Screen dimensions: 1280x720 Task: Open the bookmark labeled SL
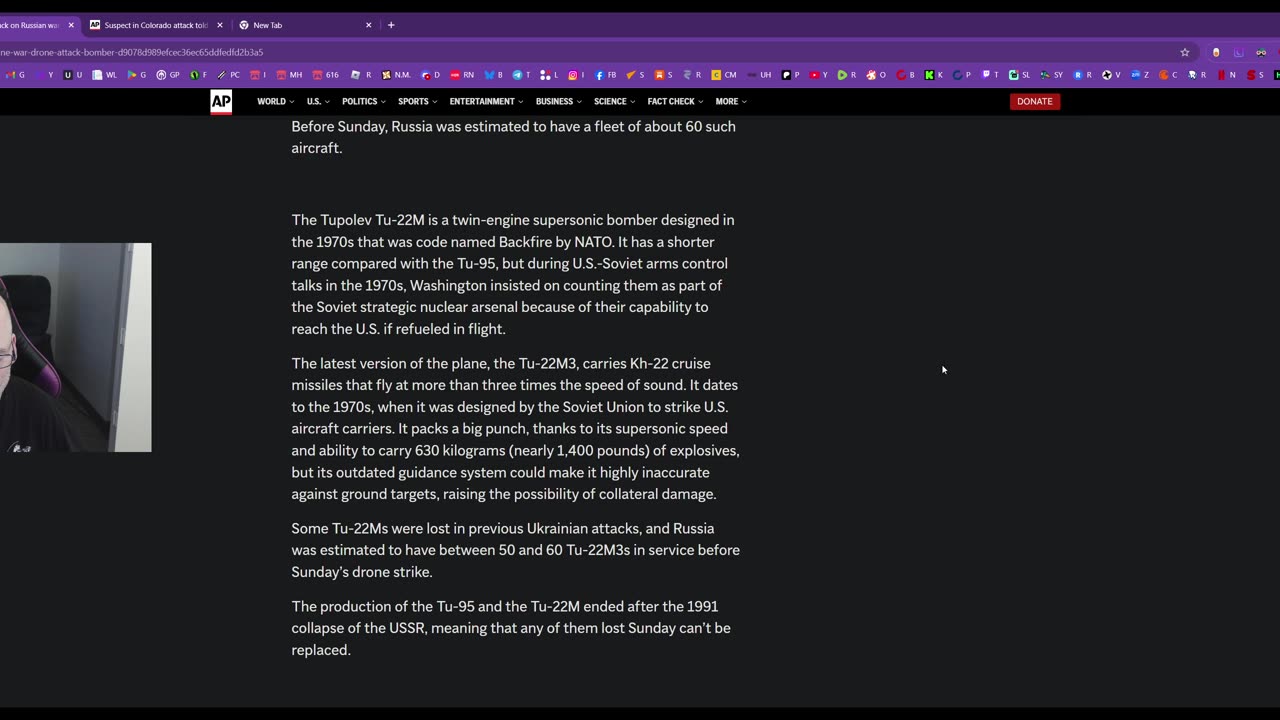[1019, 75]
